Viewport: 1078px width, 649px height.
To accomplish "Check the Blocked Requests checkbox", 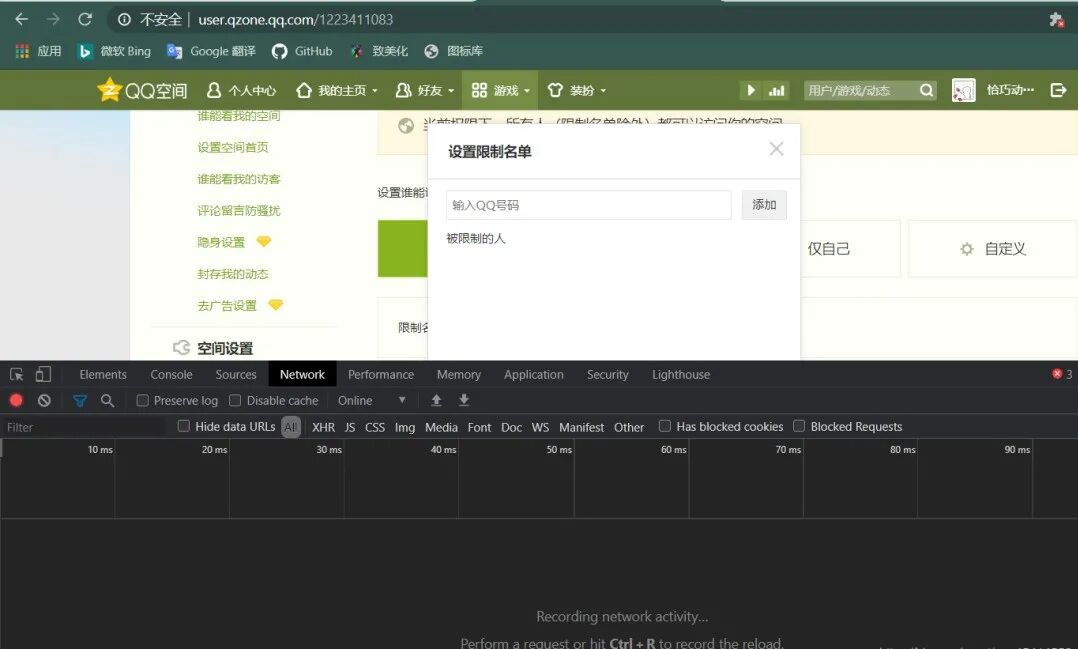I will pos(799,426).
